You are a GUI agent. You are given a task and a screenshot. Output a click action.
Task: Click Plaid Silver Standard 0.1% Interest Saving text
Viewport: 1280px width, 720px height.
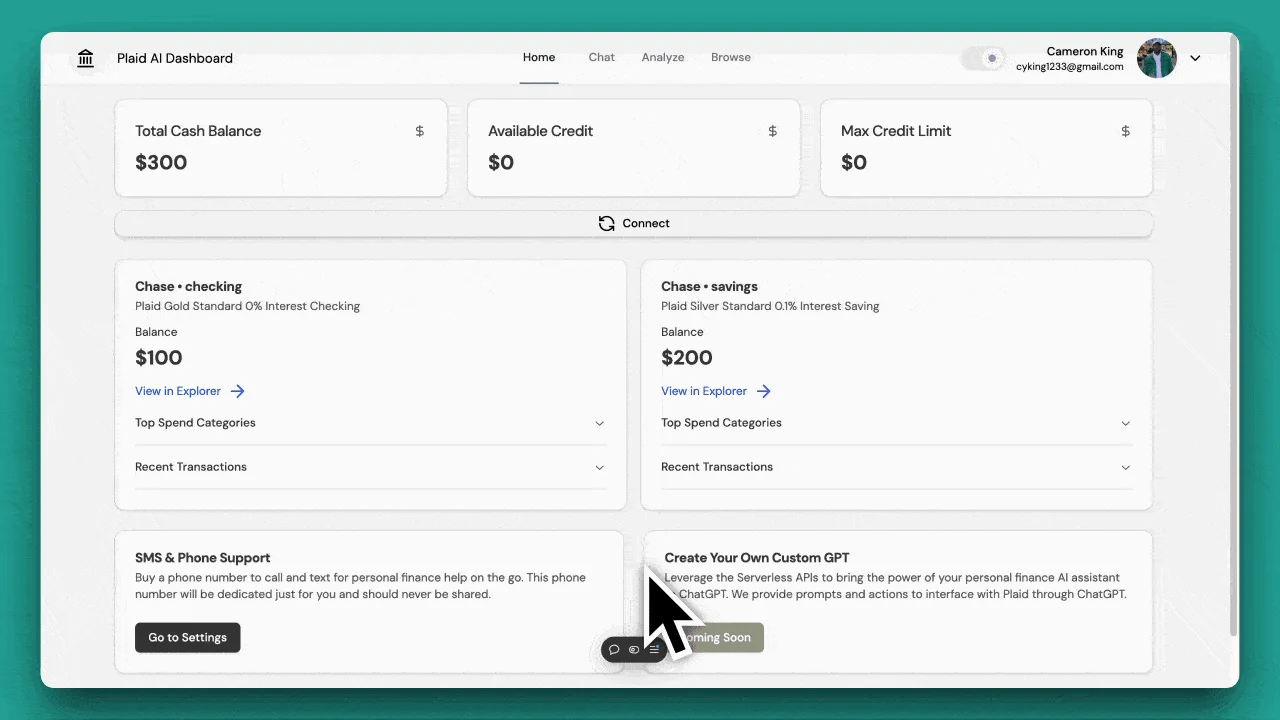tap(770, 306)
